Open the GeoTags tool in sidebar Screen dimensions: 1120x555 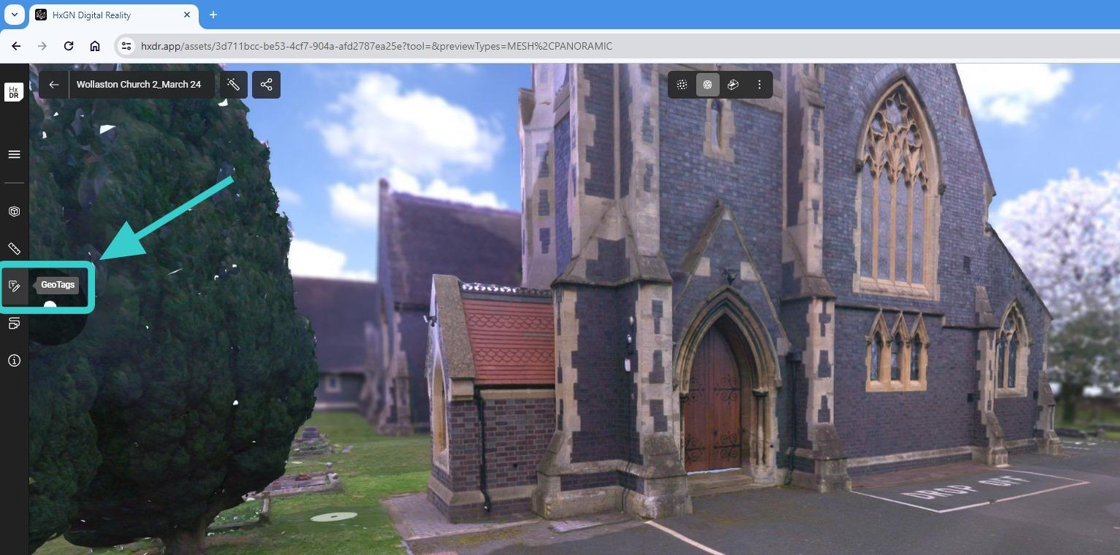pyautogui.click(x=14, y=286)
